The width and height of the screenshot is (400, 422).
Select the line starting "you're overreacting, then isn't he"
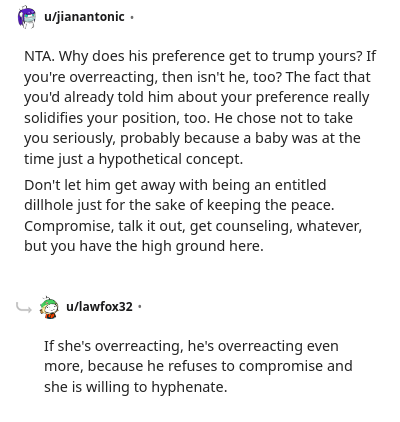click(197, 77)
